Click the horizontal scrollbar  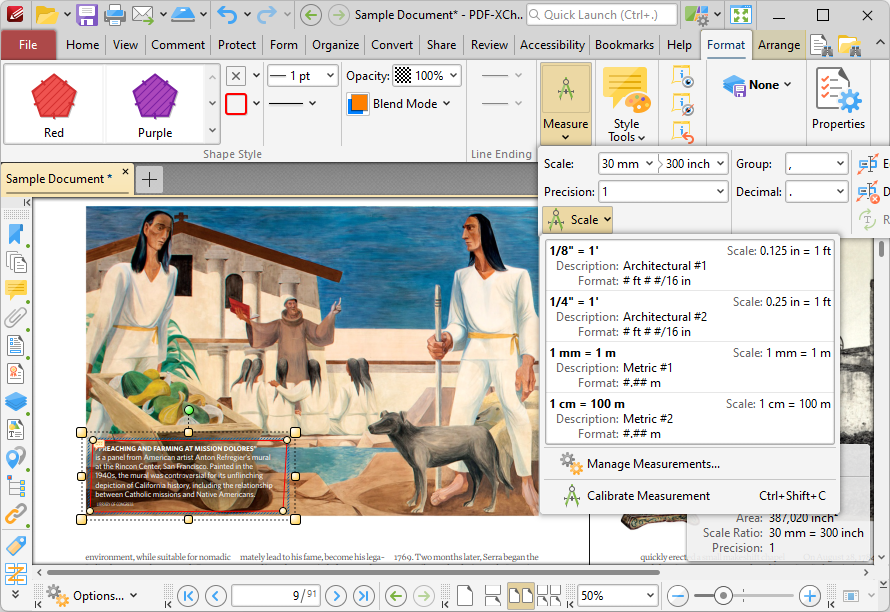[353, 572]
